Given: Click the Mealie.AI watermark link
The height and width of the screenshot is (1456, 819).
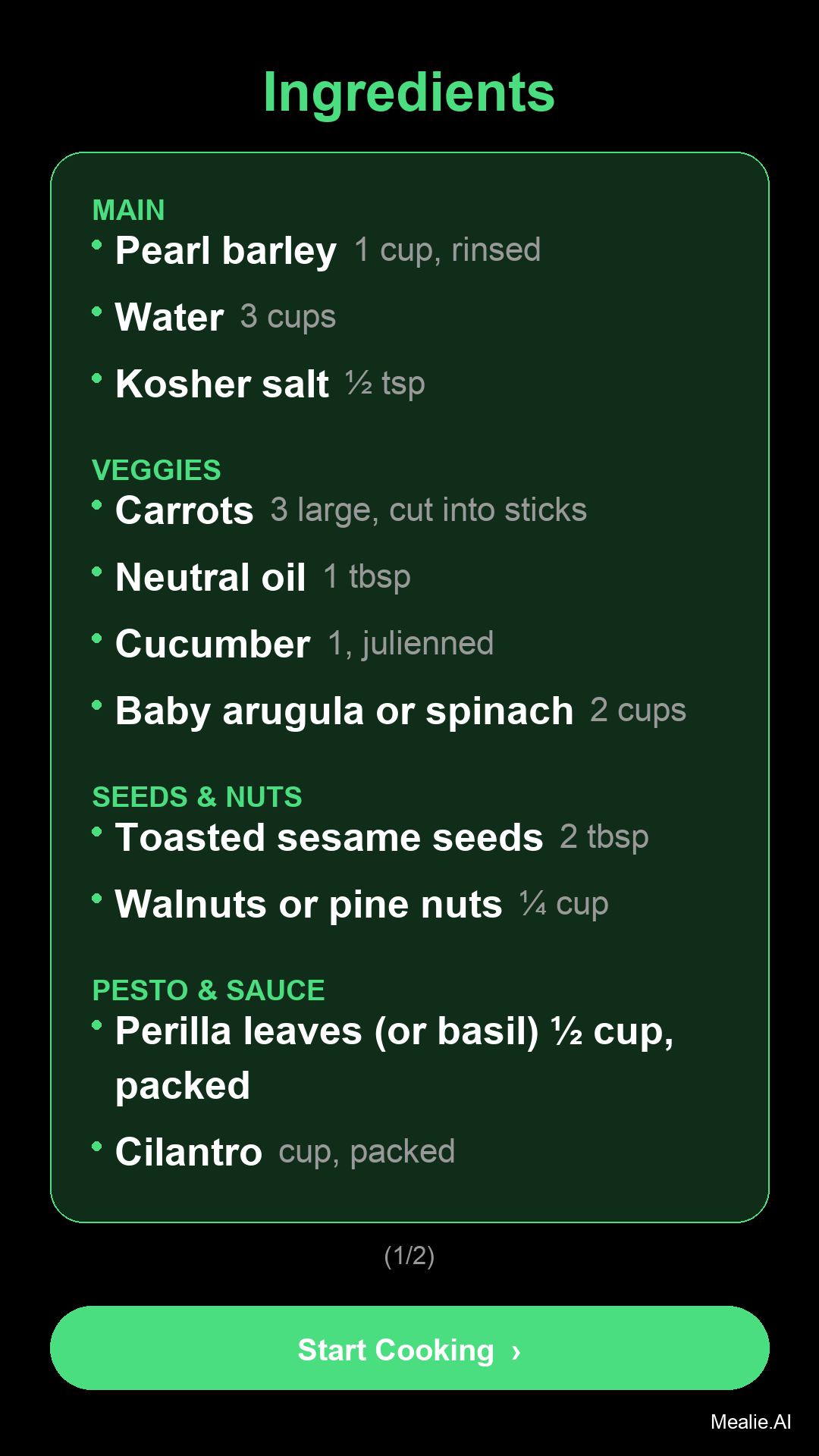Looking at the screenshot, I should (750, 1422).
